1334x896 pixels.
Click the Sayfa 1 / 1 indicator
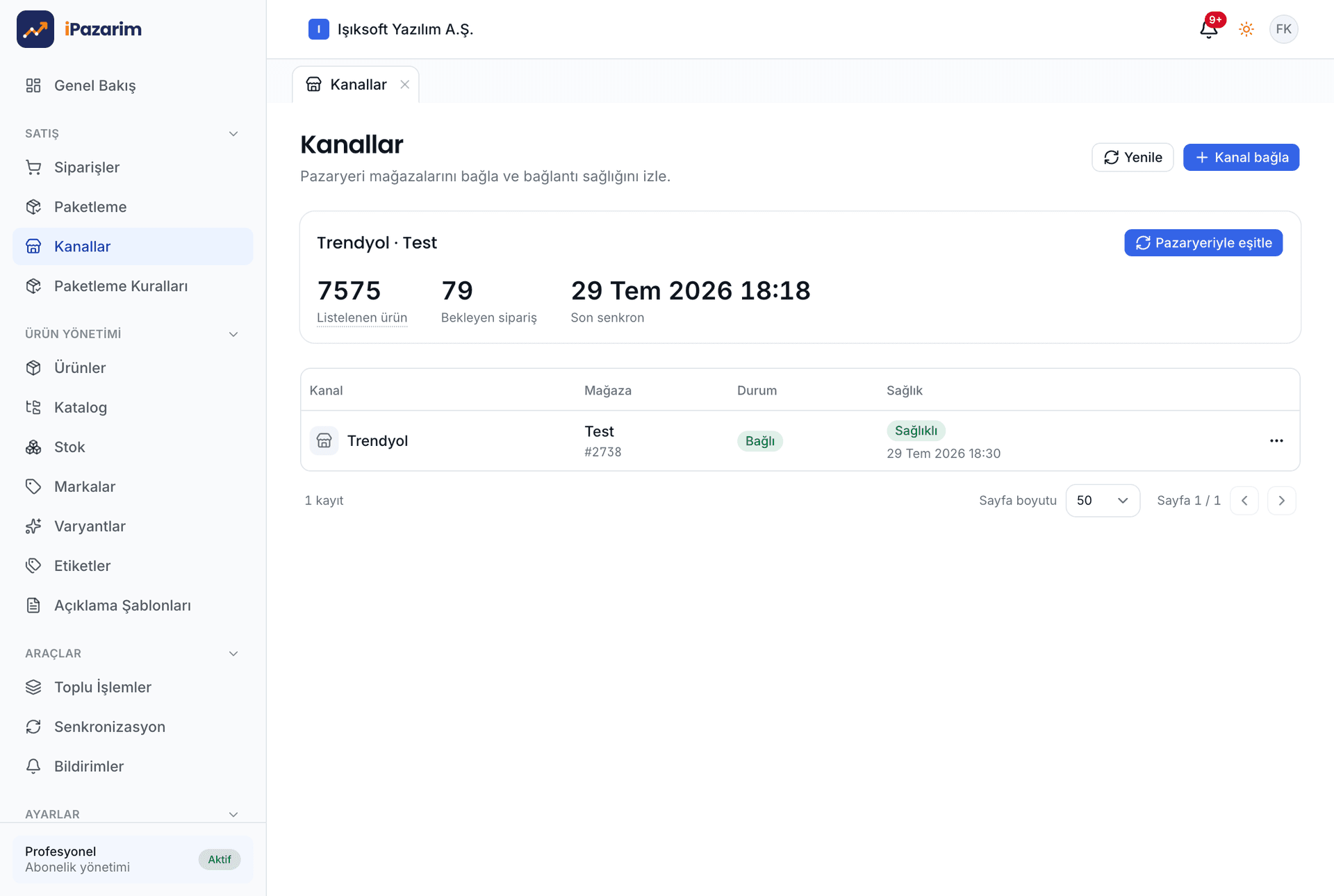pos(1189,501)
